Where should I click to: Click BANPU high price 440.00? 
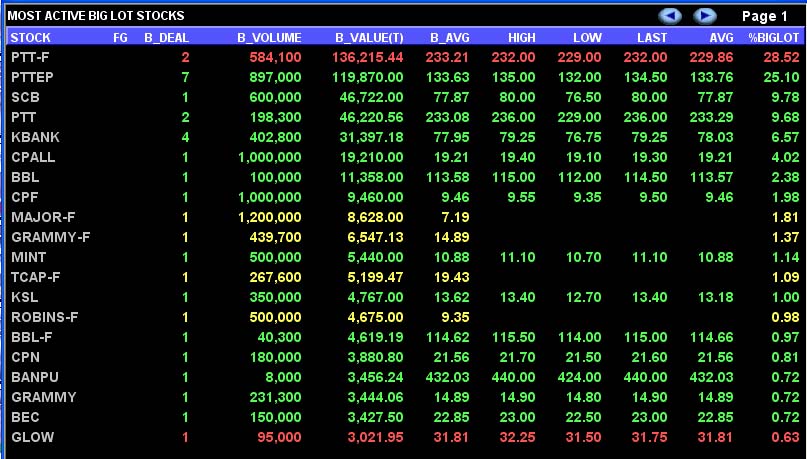pyautogui.click(x=513, y=377)
